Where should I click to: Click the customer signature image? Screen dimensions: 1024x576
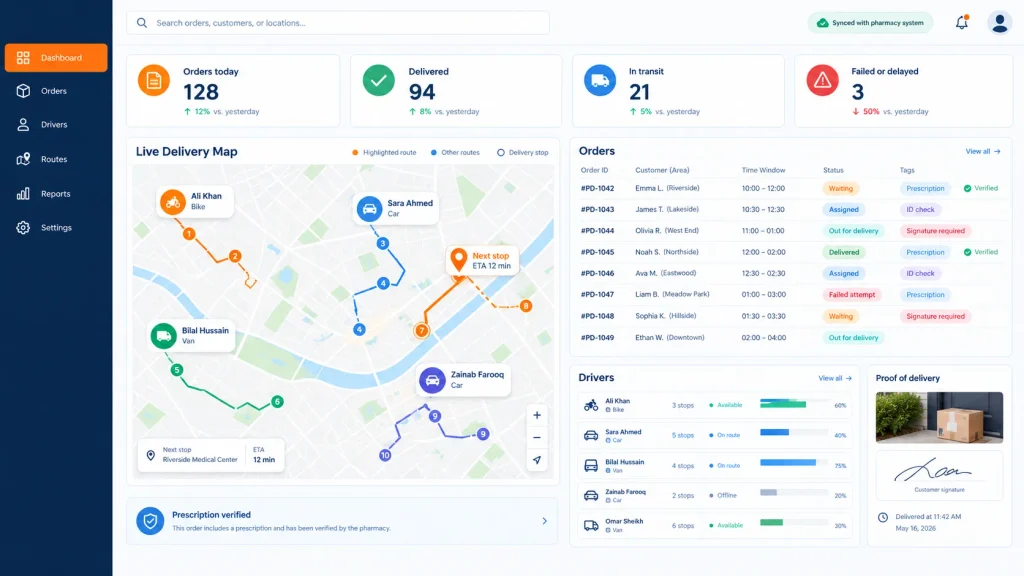(939, 475)
